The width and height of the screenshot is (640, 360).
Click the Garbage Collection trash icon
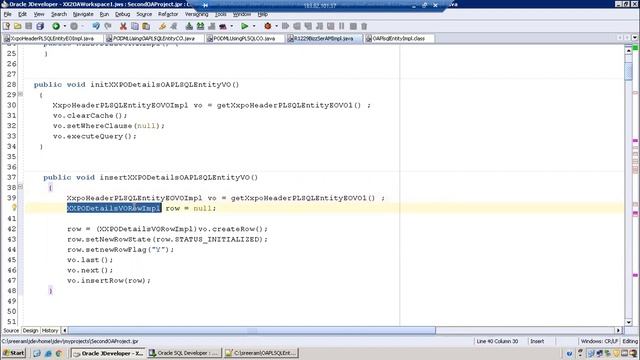pos(364,26)
